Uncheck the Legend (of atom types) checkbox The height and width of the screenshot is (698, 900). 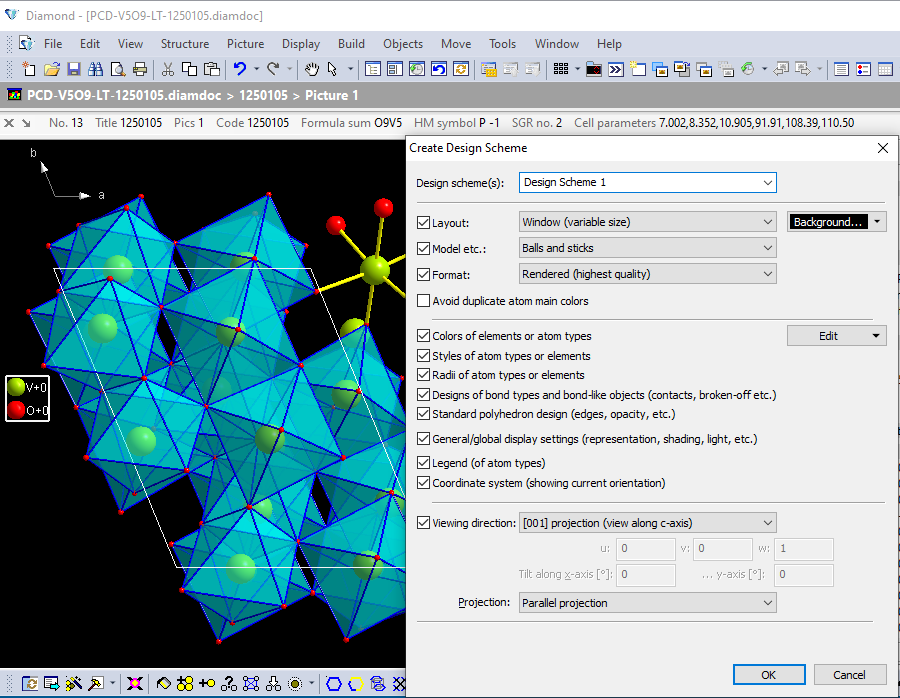click(x=423, y=463)
